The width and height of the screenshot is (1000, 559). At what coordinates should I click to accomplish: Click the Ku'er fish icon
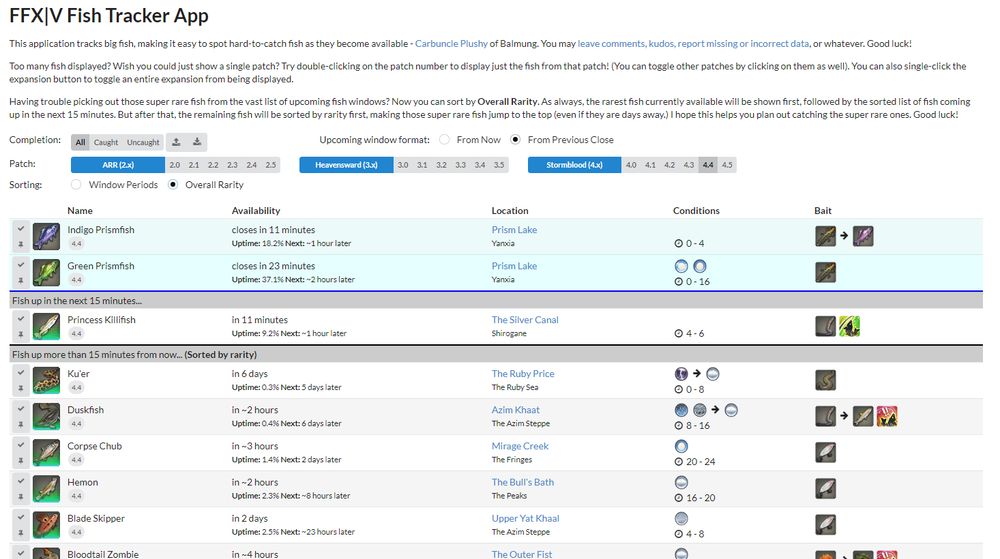[x=47, y=381]
